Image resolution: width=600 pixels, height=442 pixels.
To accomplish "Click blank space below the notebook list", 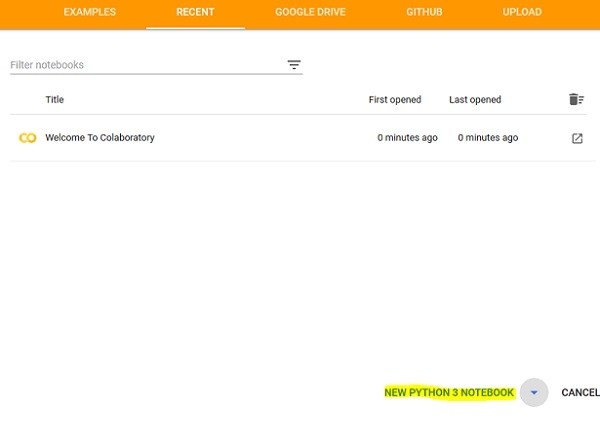I will 300,260.
